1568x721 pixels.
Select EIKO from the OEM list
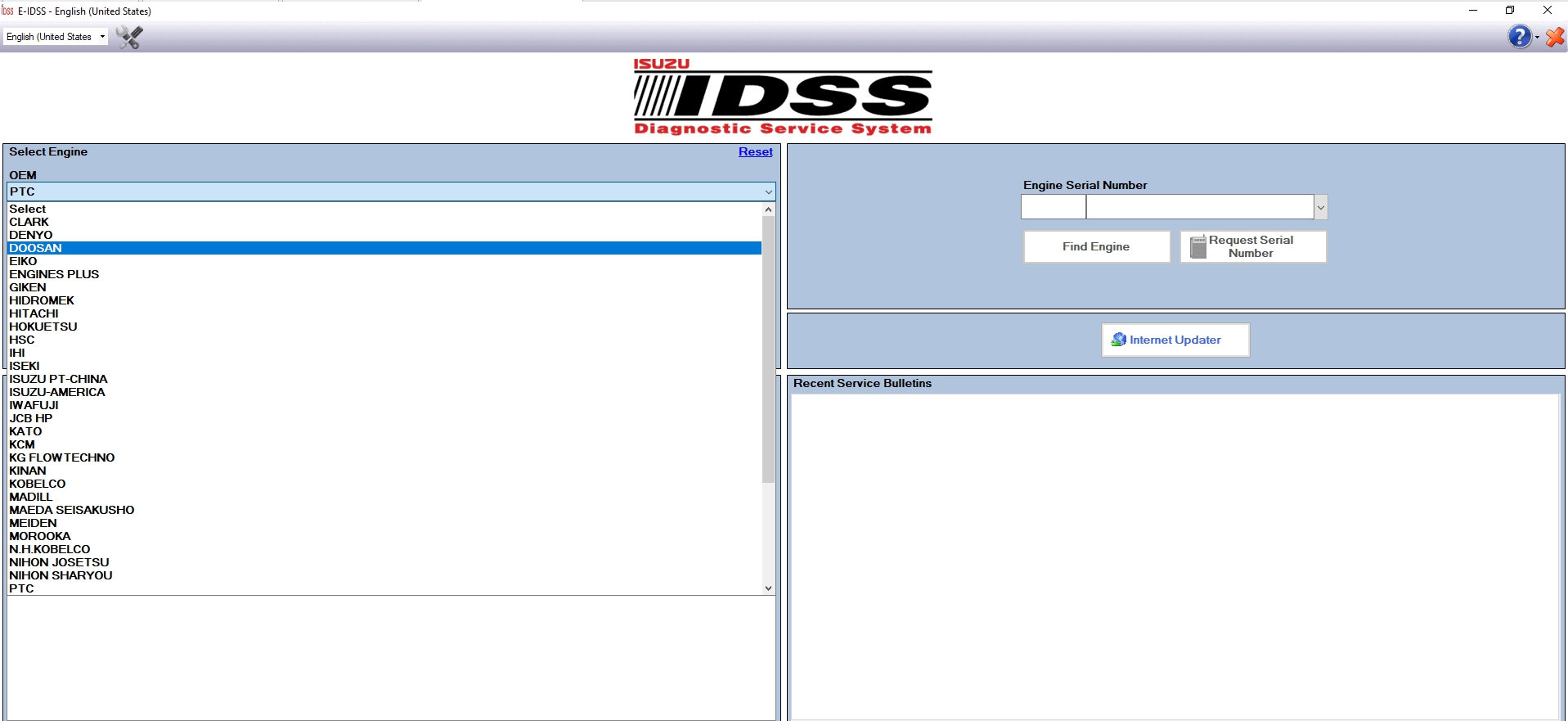click(x=384, y=261)
